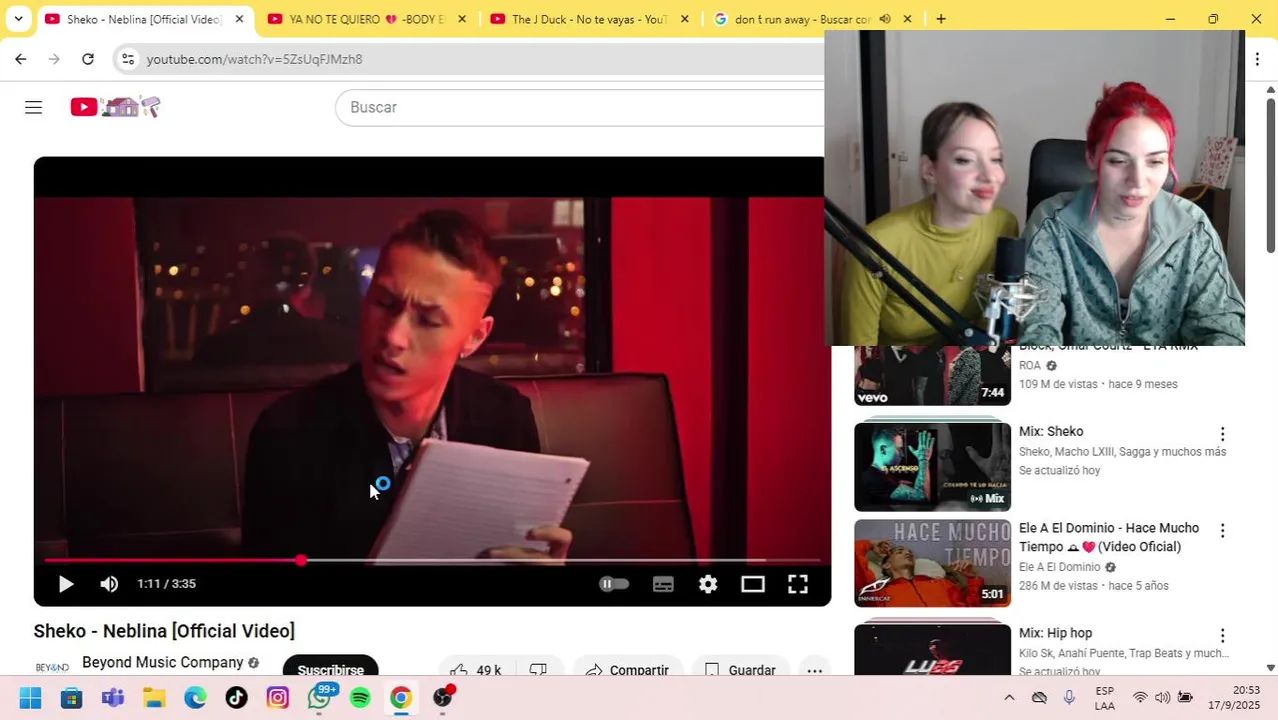1278x720 pixels.
Task: Open the Windows Start menu
Action: pos(30,698)
